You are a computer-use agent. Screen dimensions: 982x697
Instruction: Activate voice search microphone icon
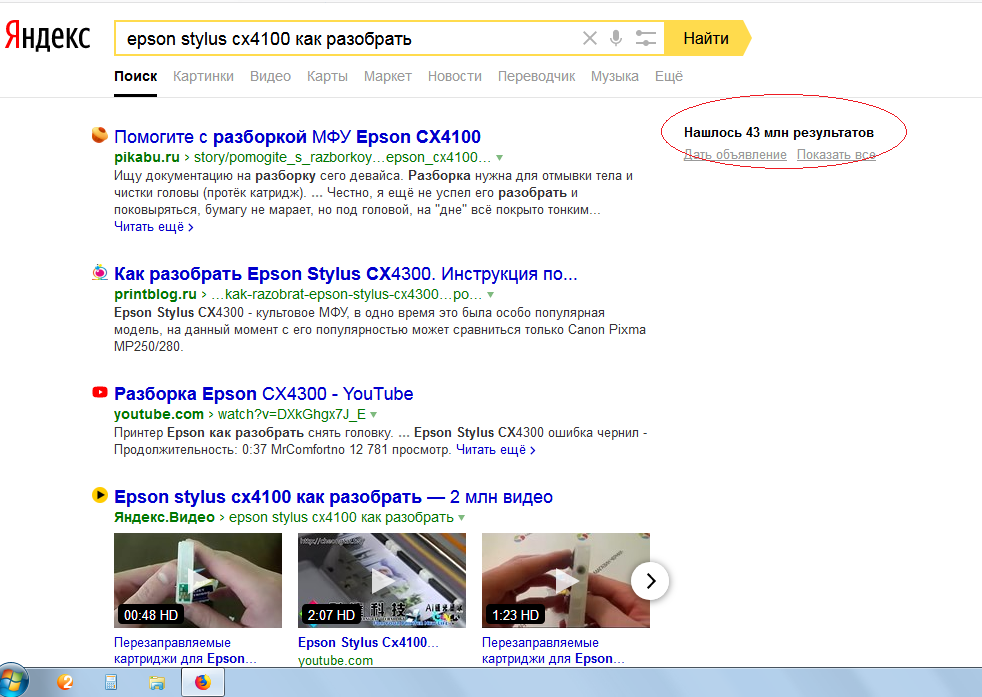pos(616,38)
